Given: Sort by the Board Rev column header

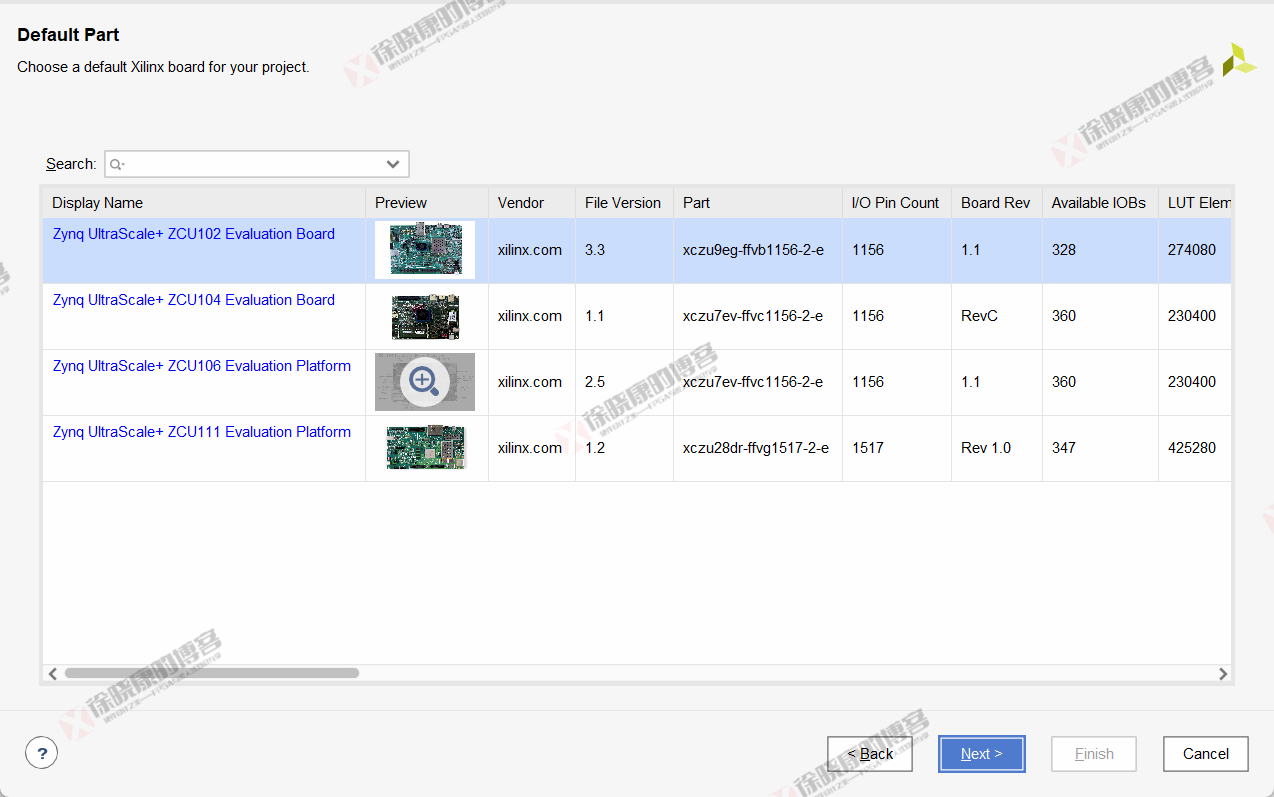Looking at the screenshot, I should [x=995, y=203].
